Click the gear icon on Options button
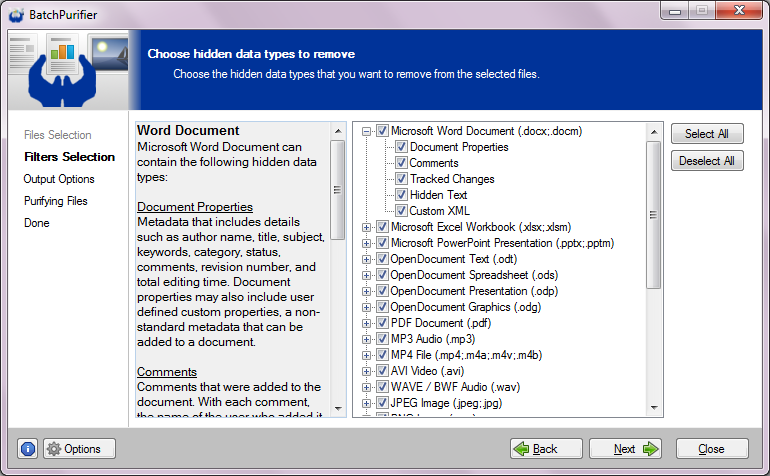The image size is (770, 476). point(54,448)
